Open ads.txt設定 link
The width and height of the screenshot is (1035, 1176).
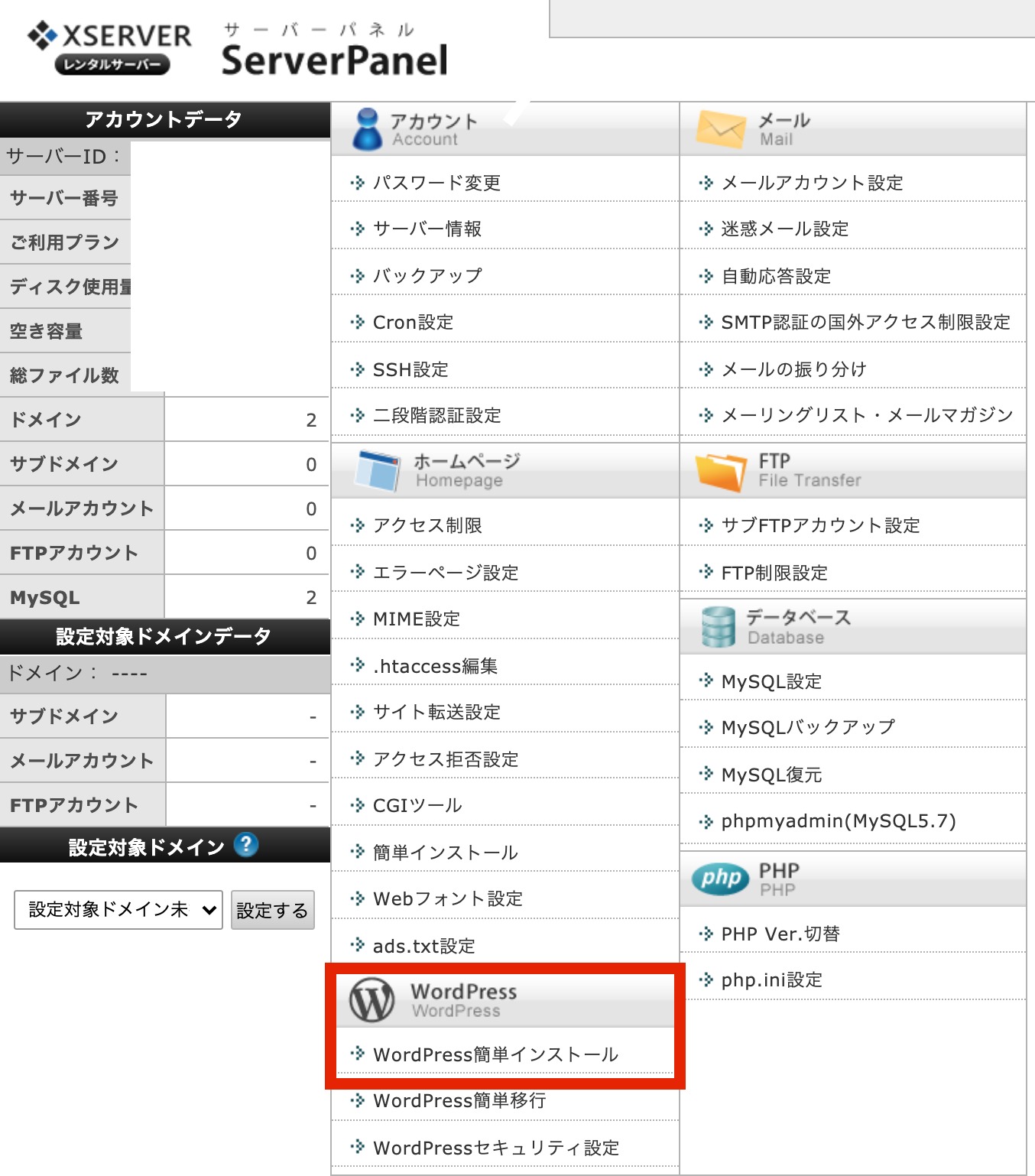pyautogui.click(x=424, y=946)
